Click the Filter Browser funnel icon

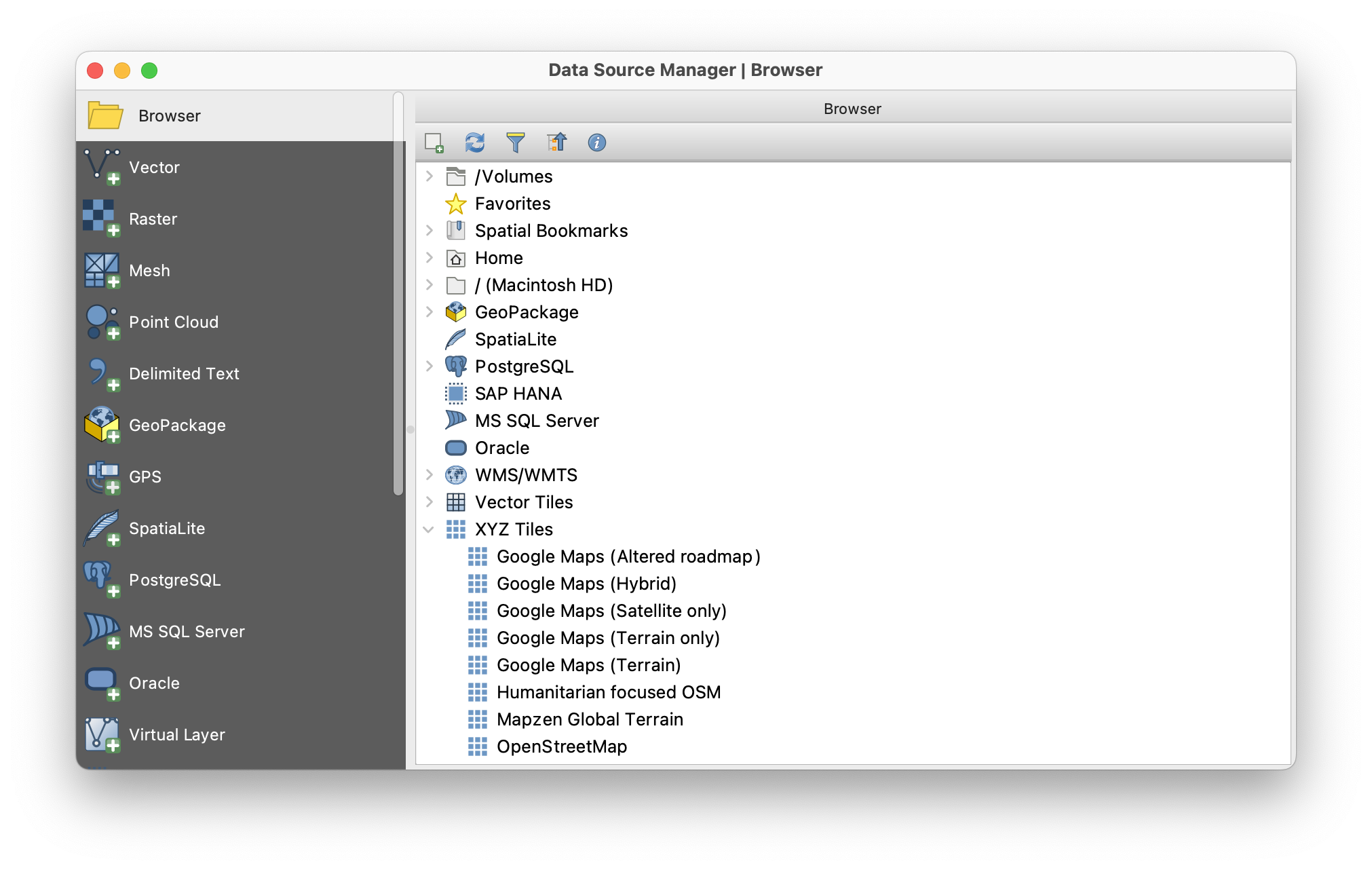pyautogui.click(x=515, y=143)
